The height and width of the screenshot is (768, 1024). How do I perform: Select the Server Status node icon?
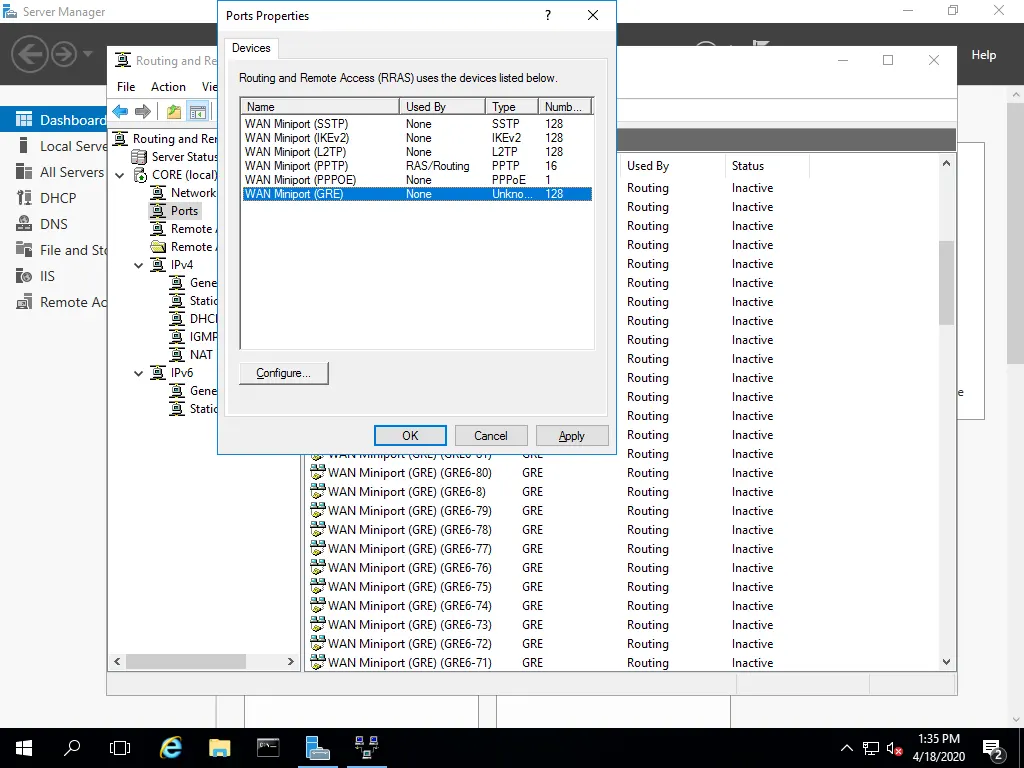click(139, 157)
